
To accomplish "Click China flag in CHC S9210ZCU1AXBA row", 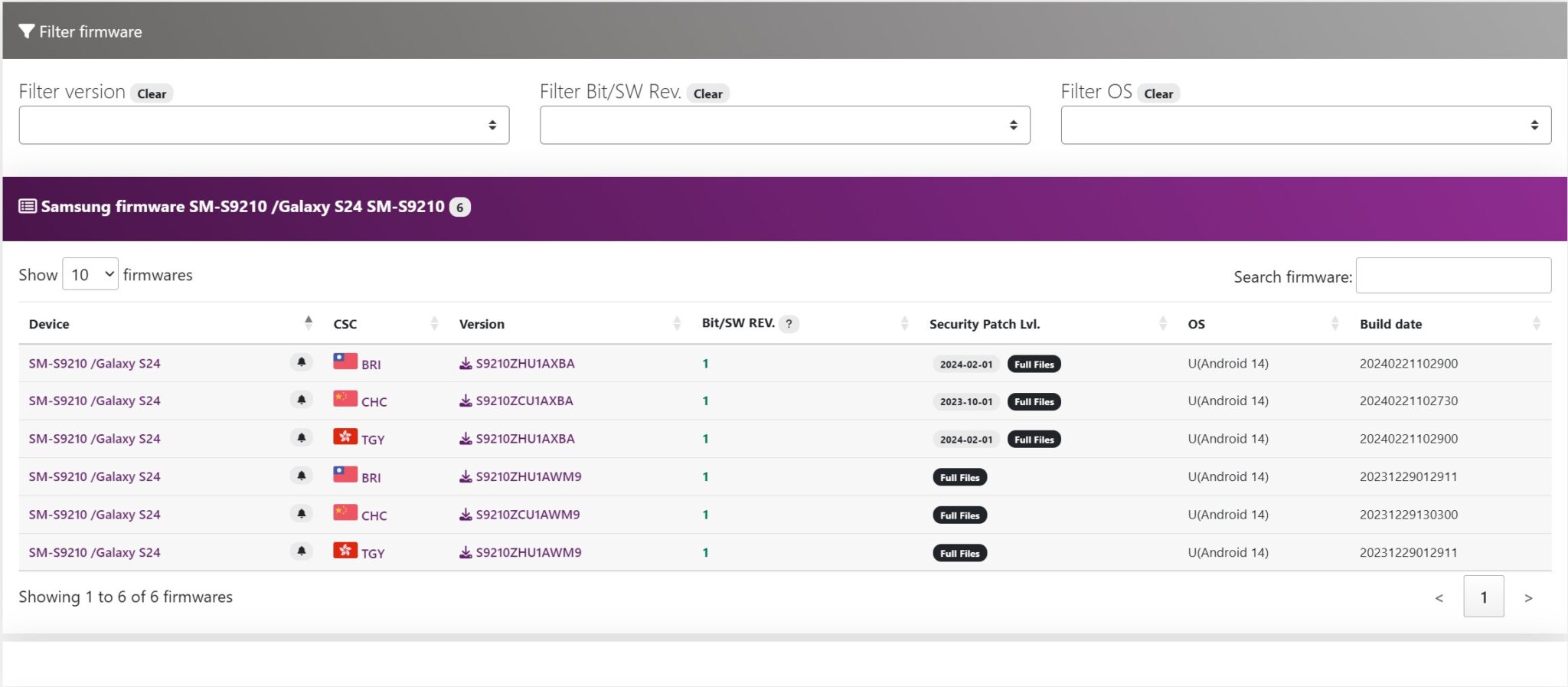I will 345,399.
